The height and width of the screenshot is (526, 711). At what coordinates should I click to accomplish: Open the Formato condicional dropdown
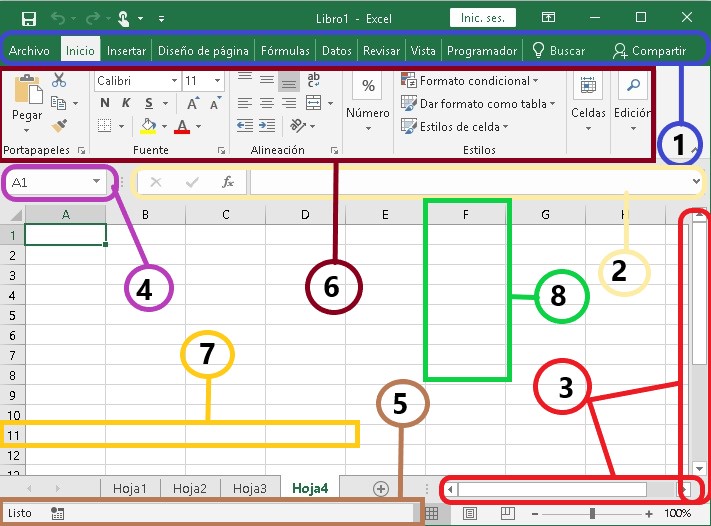pyautogui.click(x=469, y=81)
